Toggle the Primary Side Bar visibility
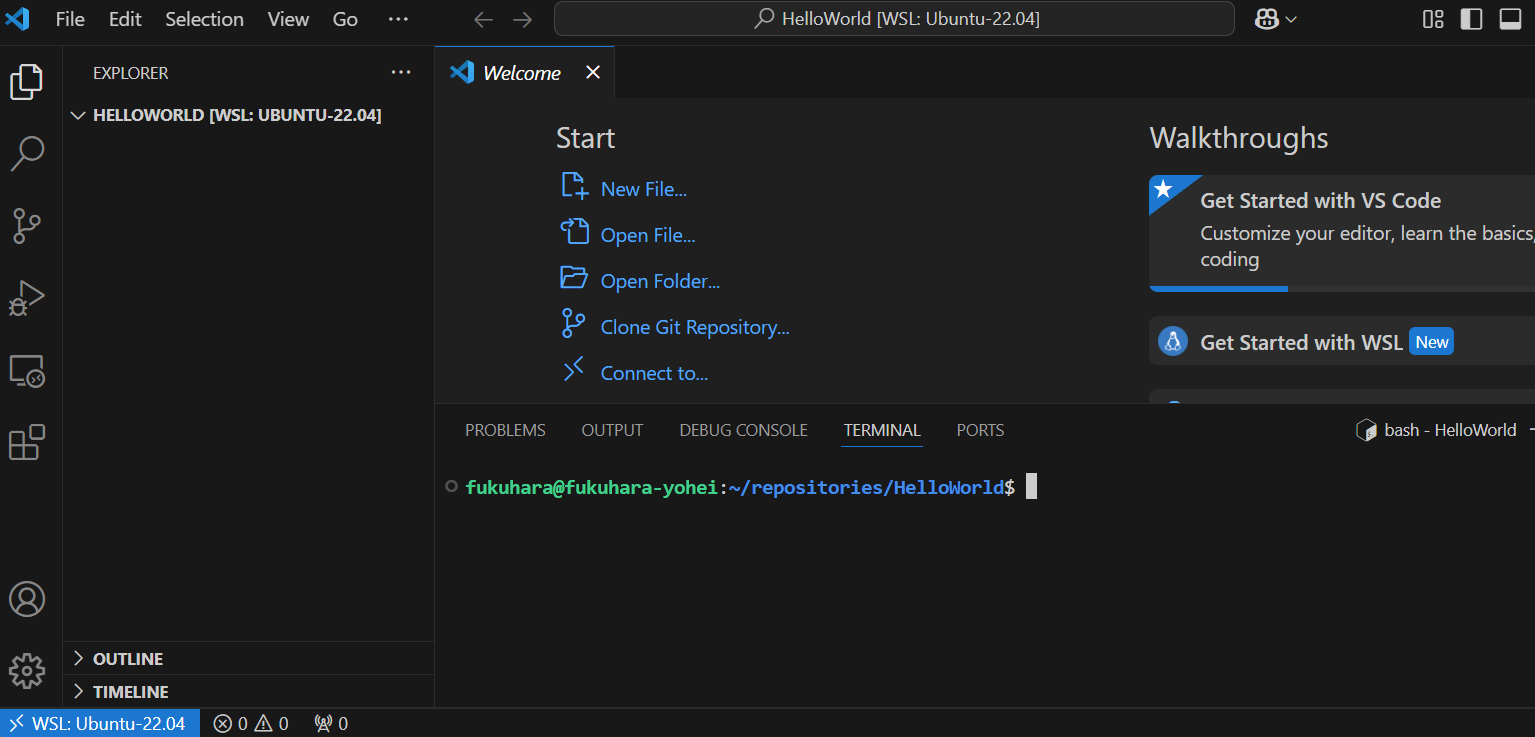Image resolution: width=1535 pixels, height=737 pixels. [1470, 19]
